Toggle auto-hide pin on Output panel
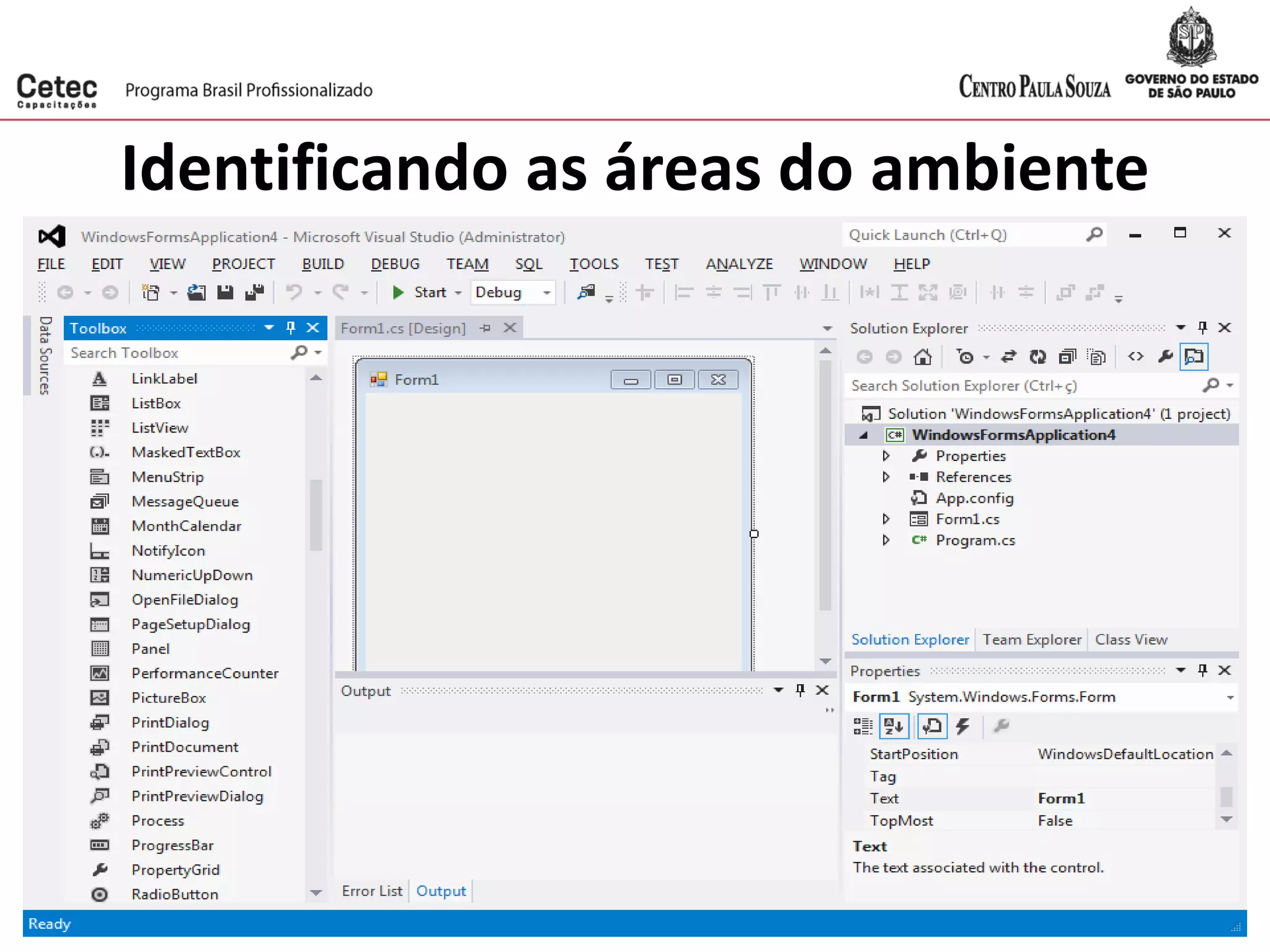The height and width of the screenshot is (952, 1270). click(x=801, y=690)
